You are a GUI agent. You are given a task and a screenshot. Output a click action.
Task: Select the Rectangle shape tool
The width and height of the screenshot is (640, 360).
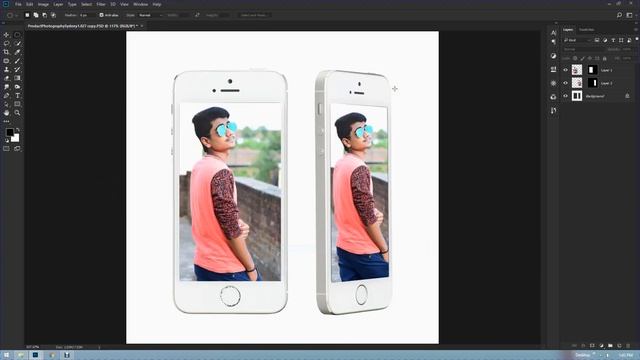[x=17, y=104]
